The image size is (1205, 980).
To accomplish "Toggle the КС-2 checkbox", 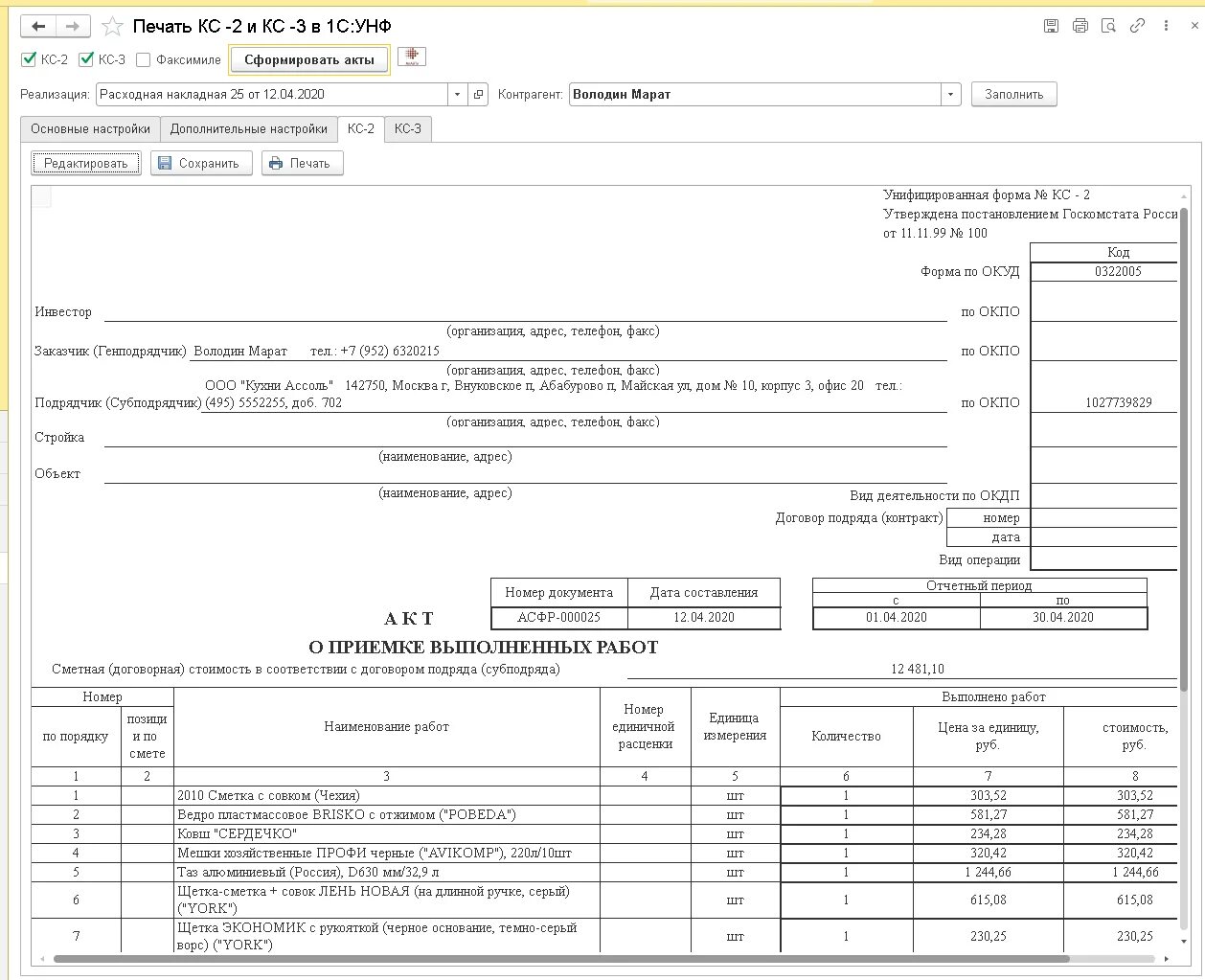I will pyautogui.click(x=29, y=59).
